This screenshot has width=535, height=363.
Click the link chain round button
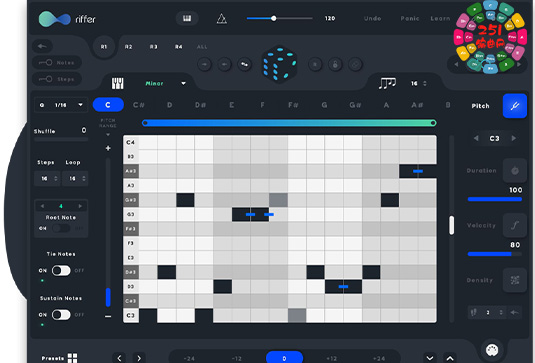coord(356,64)
